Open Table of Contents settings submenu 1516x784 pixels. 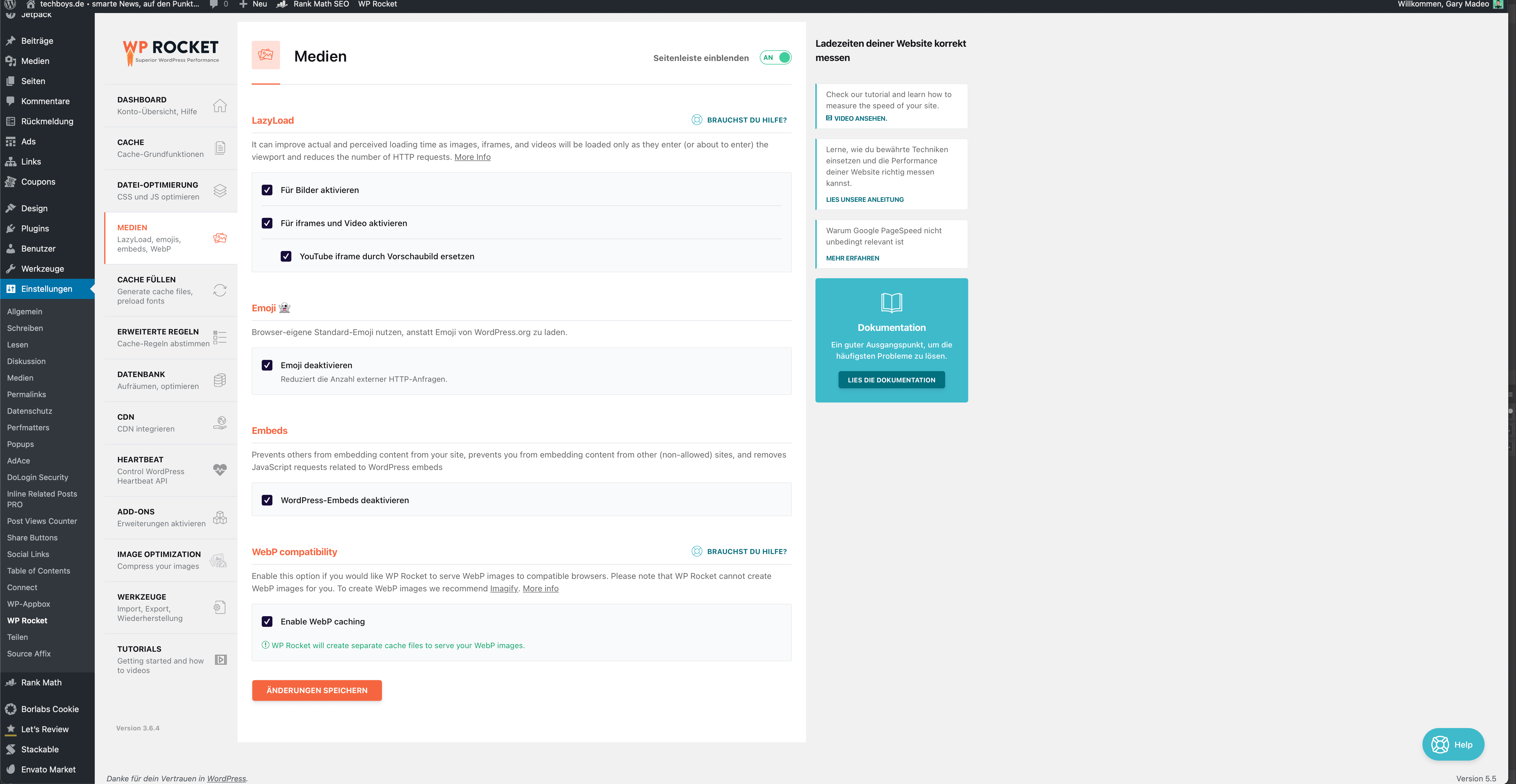(x=38, y=571)
